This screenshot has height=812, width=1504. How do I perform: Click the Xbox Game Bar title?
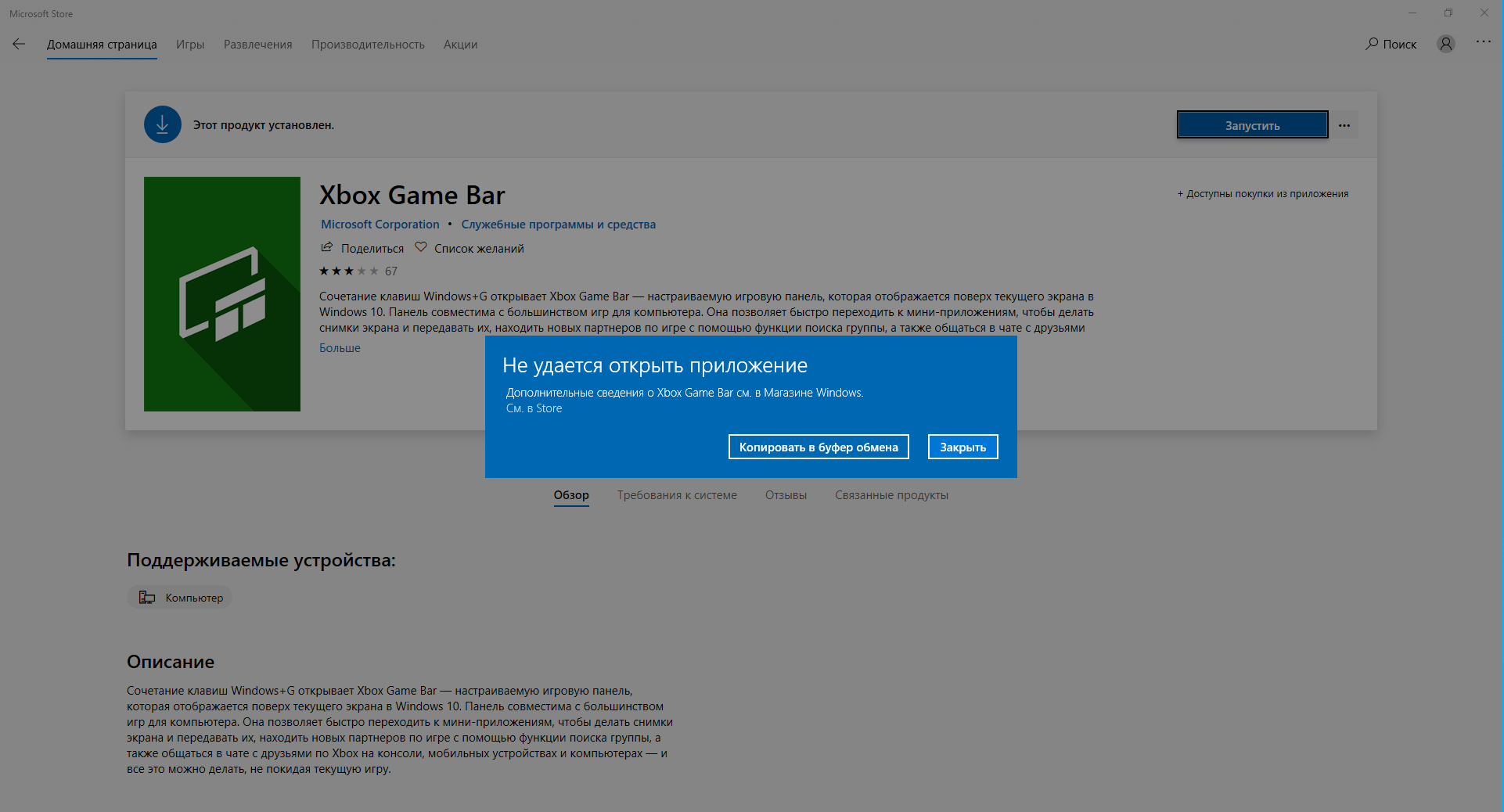[x=412, y=195]
